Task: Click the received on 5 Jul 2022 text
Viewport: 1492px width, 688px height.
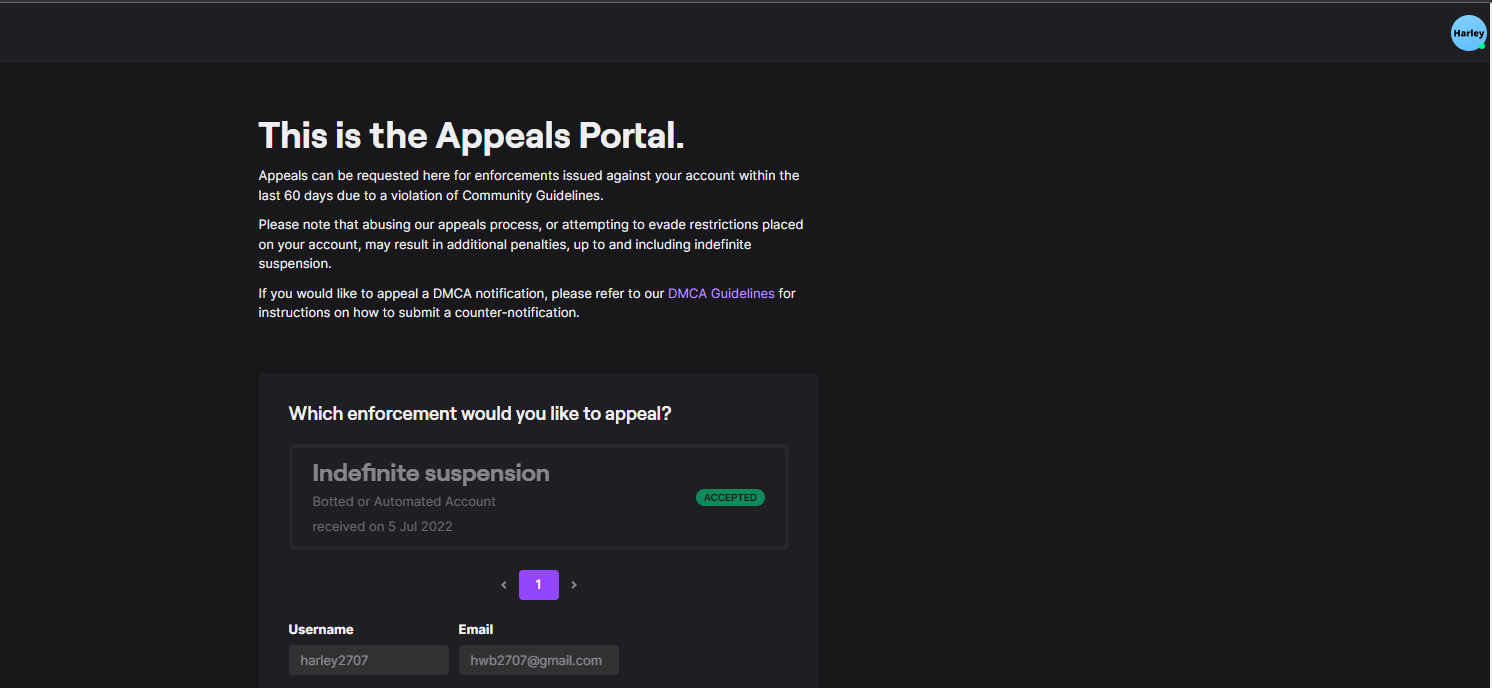Action: tap(383, 526)
